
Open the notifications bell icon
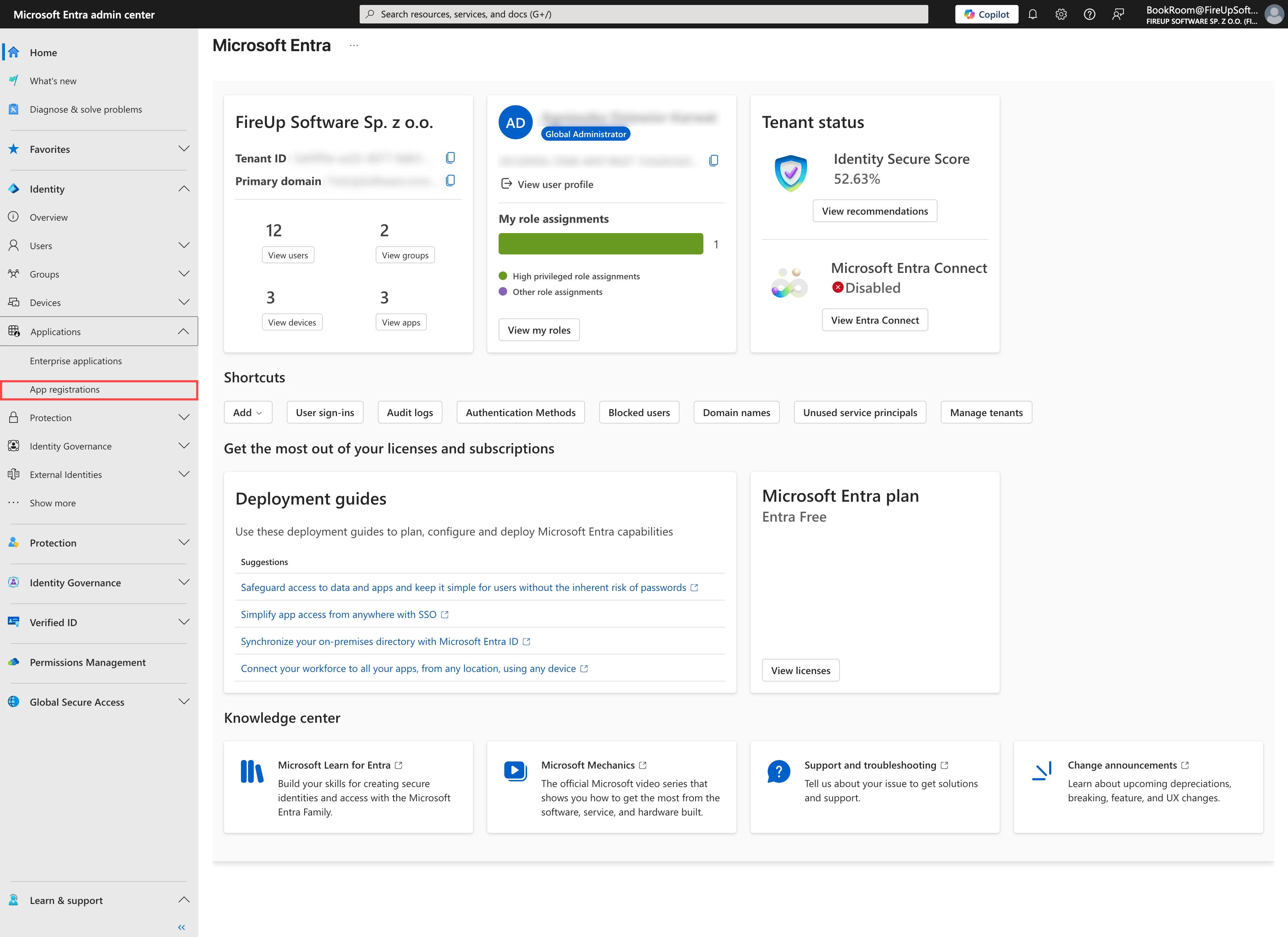(x=1032, y=14)
